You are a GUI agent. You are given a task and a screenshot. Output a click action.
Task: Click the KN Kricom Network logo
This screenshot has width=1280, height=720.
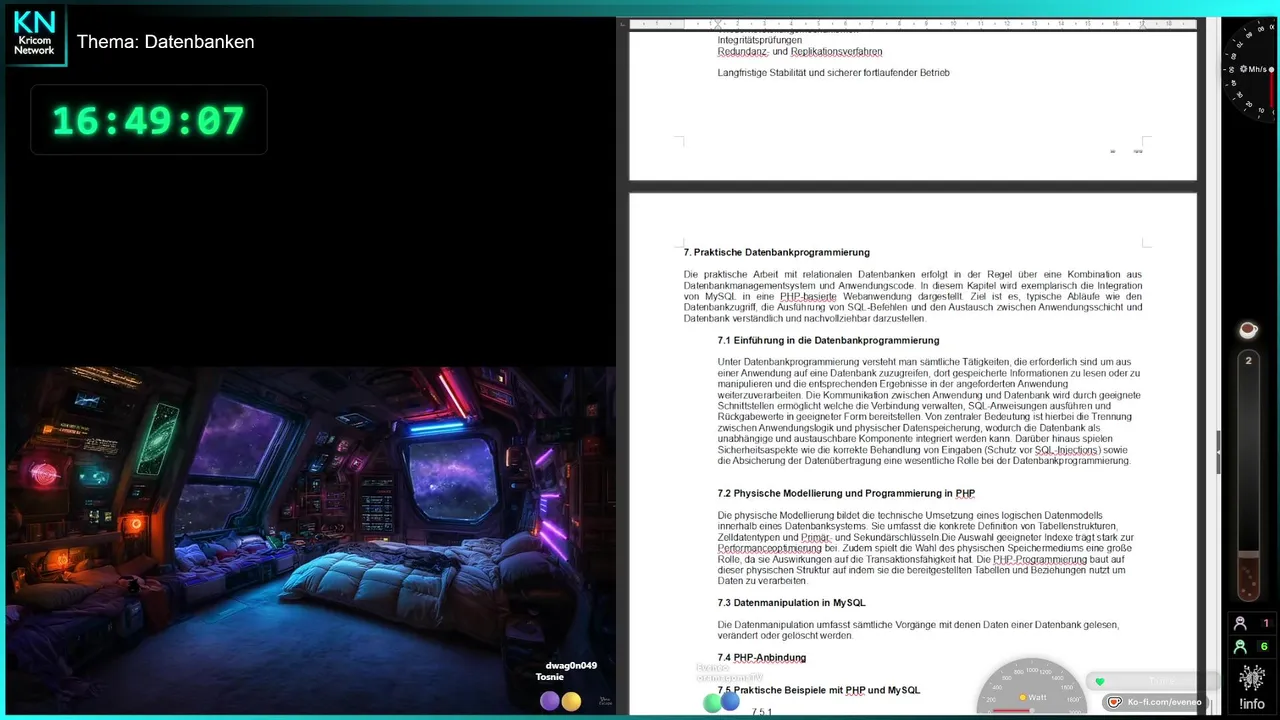click(35, 34)
